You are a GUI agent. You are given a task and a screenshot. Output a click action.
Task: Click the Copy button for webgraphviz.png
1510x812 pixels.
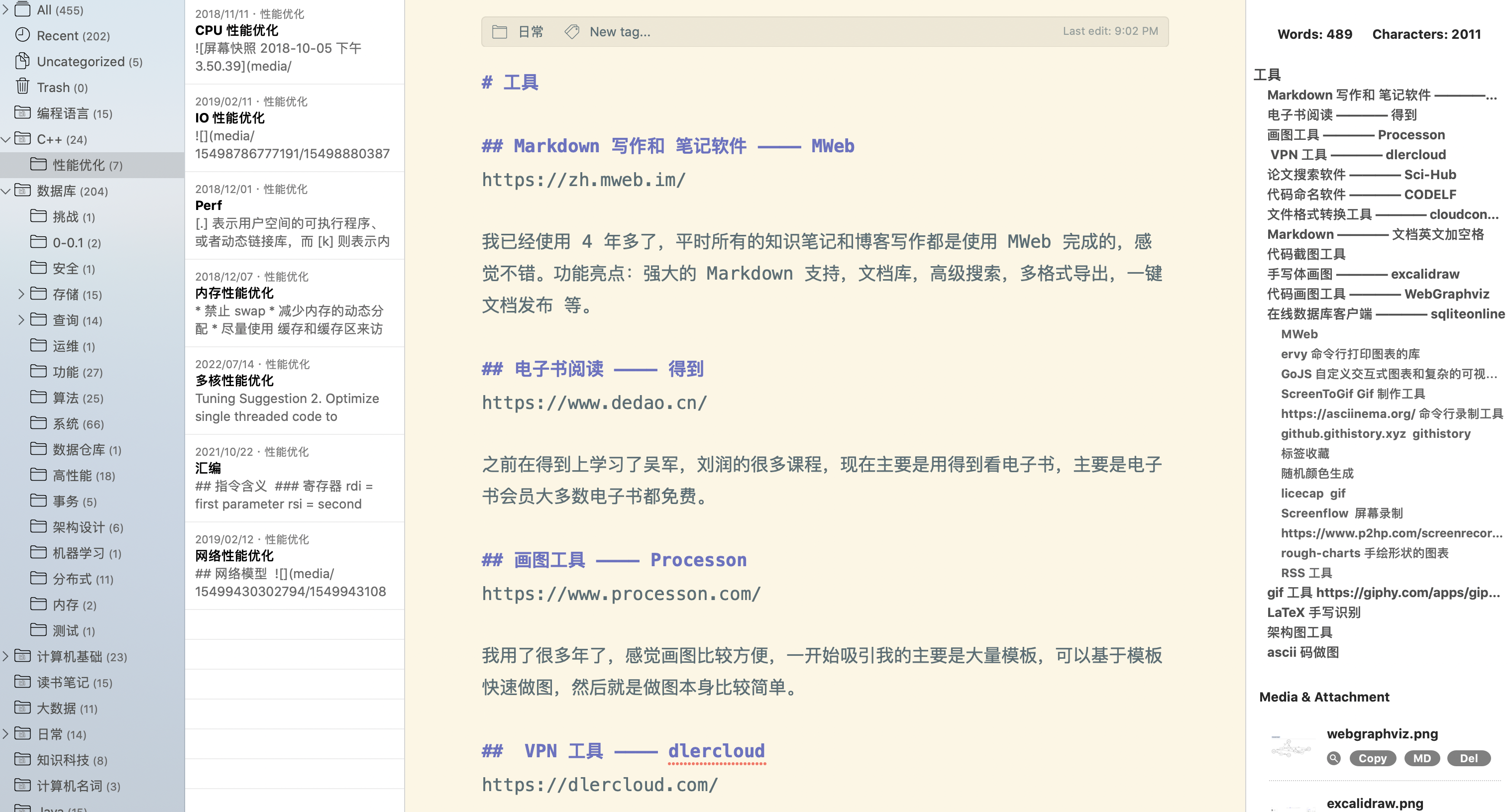click(x=1372, y=758)
